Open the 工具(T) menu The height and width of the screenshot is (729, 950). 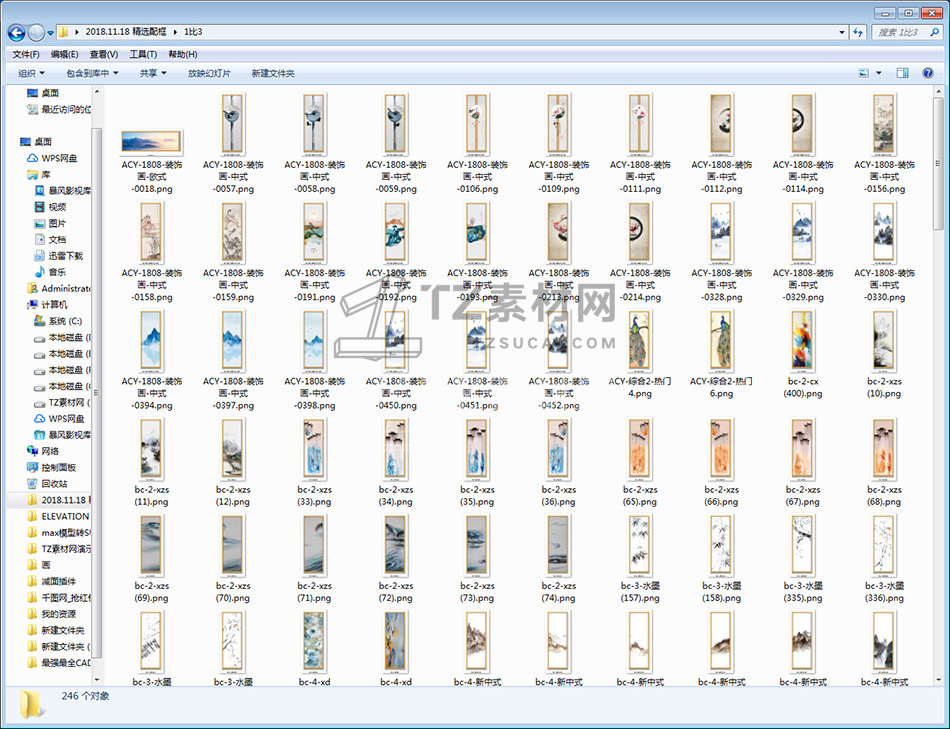click(143, 54)
